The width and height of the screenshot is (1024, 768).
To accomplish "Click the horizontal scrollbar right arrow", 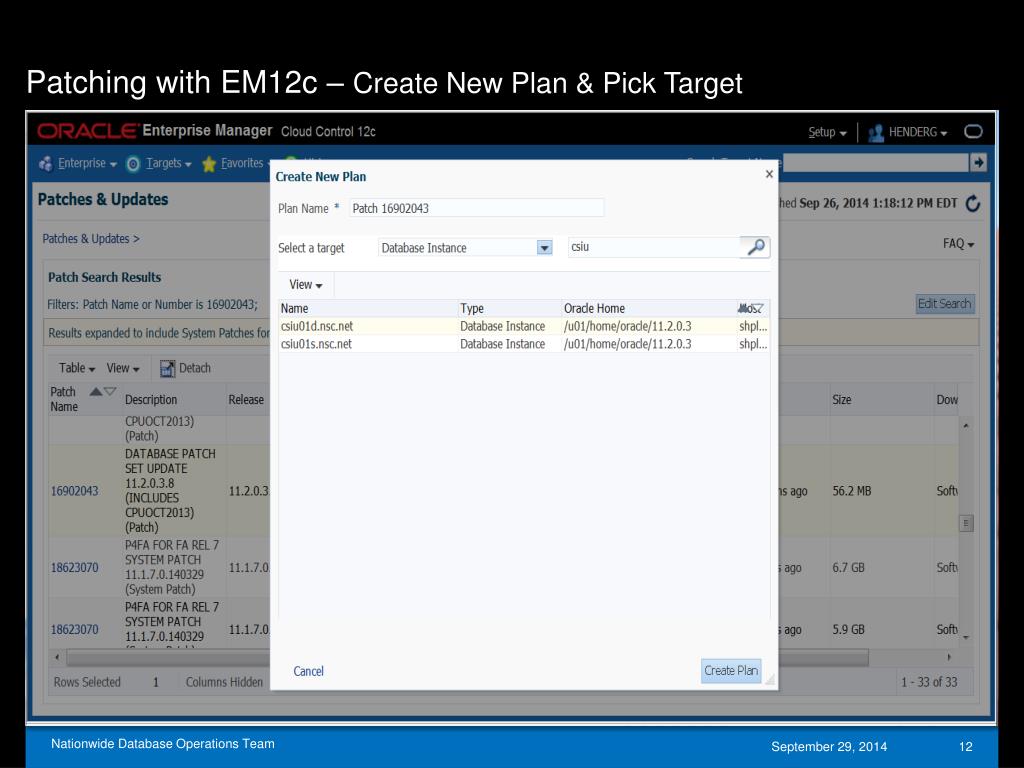I will [949, 657].
